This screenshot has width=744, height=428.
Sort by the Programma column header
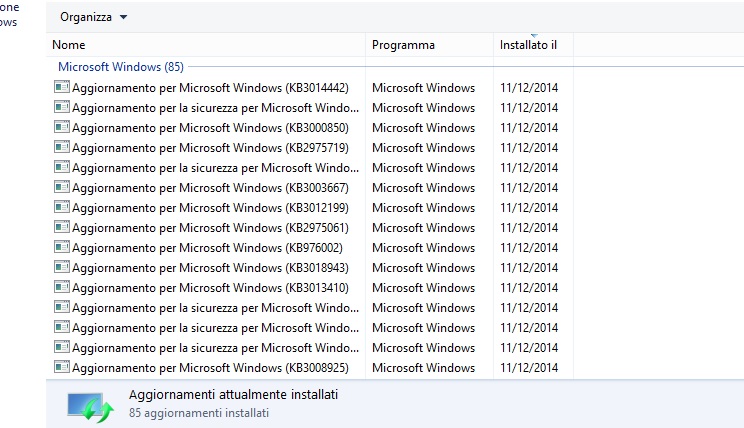(429, 45)
